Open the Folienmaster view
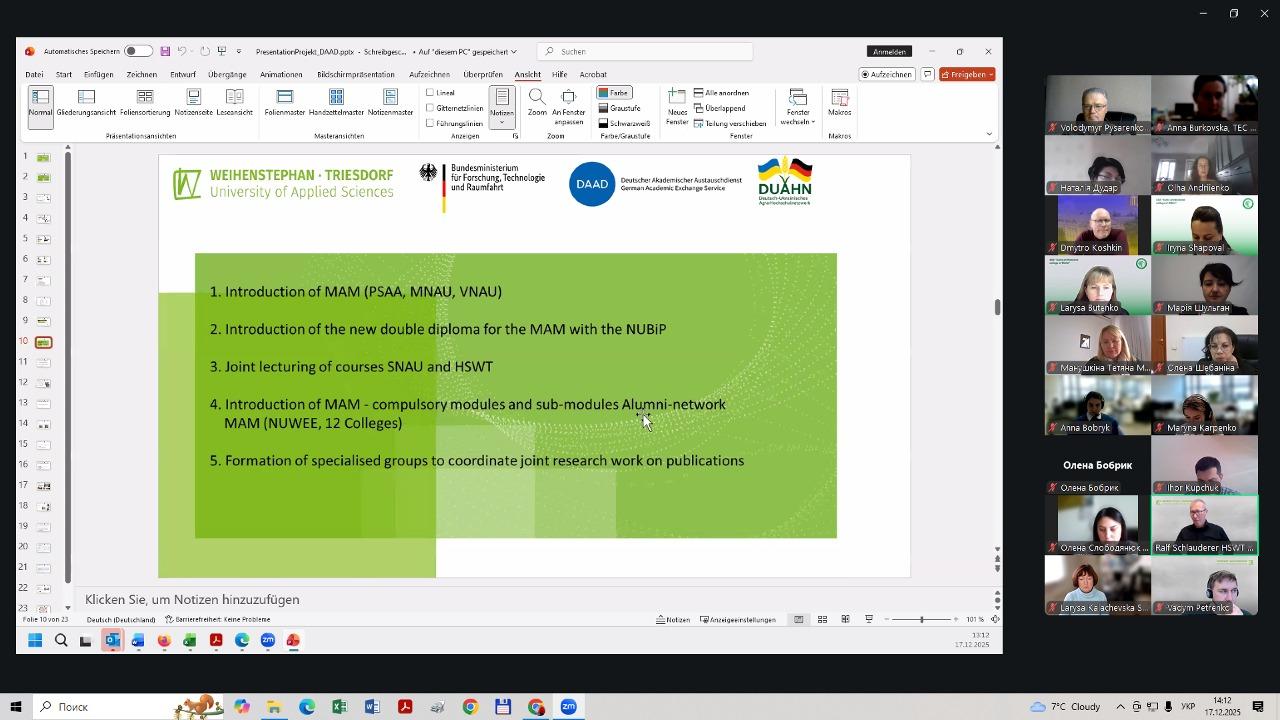 (285, 102)
